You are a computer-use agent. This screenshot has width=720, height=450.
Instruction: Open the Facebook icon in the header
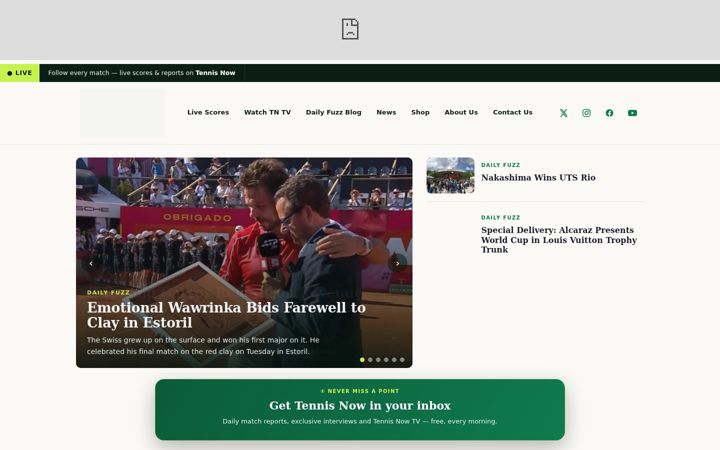pos(609,113)
